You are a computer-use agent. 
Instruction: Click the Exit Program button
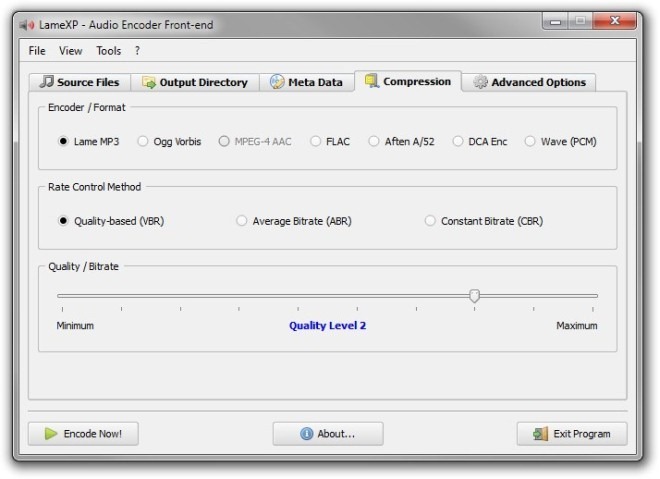(x=572, y=434)
